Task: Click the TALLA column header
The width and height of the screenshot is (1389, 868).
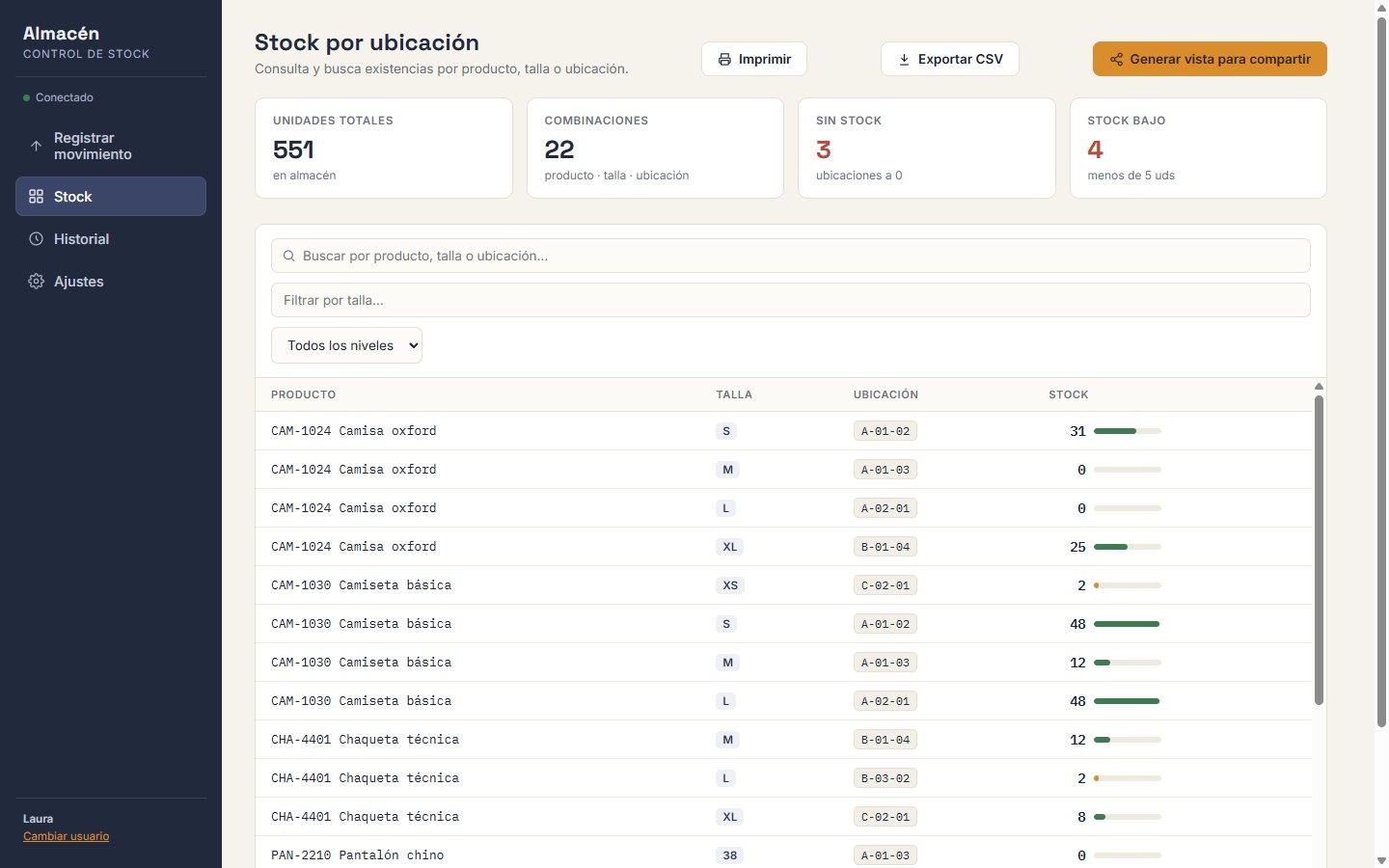Action: click(734, 394)
